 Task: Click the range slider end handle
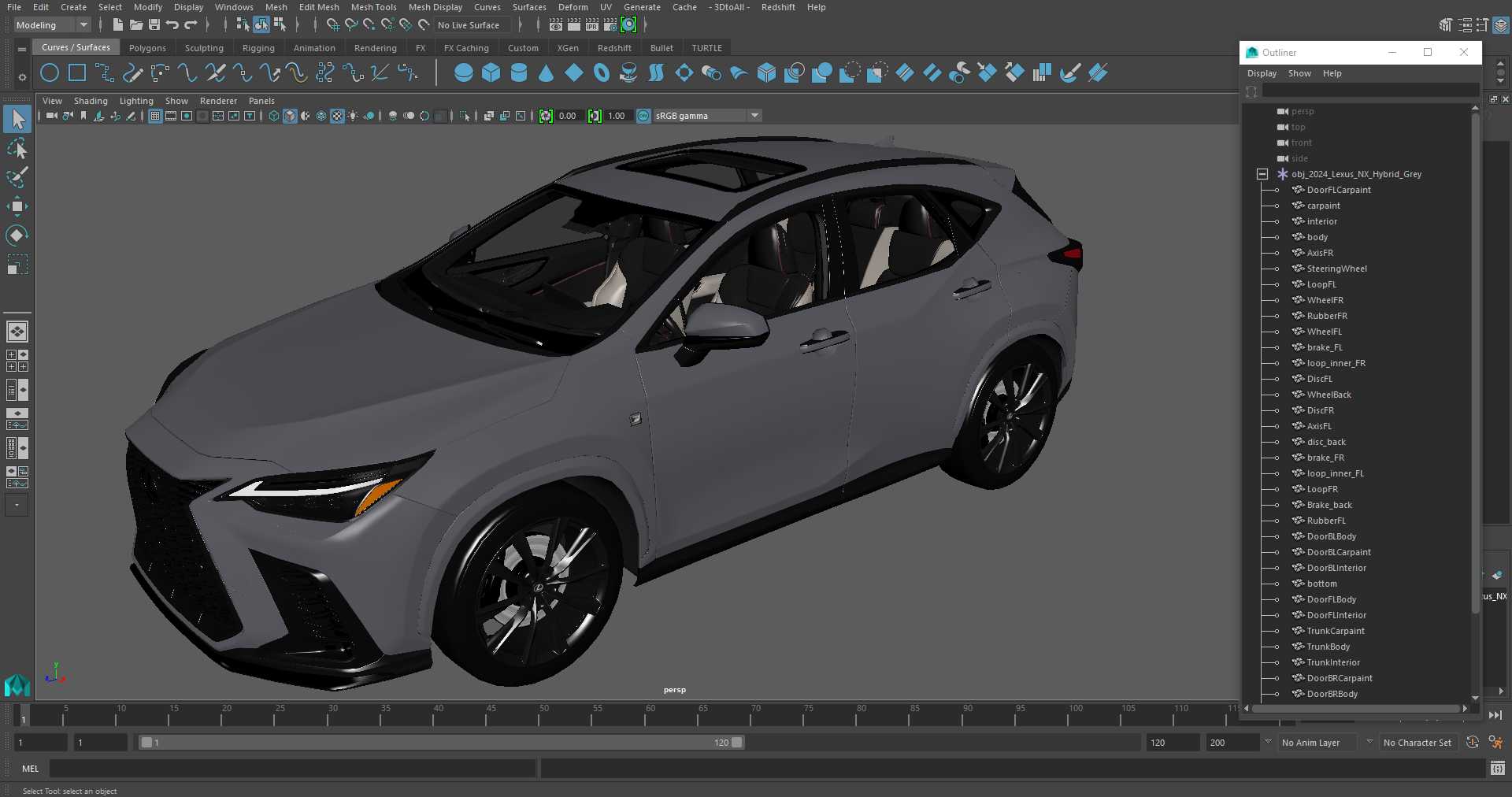point(737,743)
